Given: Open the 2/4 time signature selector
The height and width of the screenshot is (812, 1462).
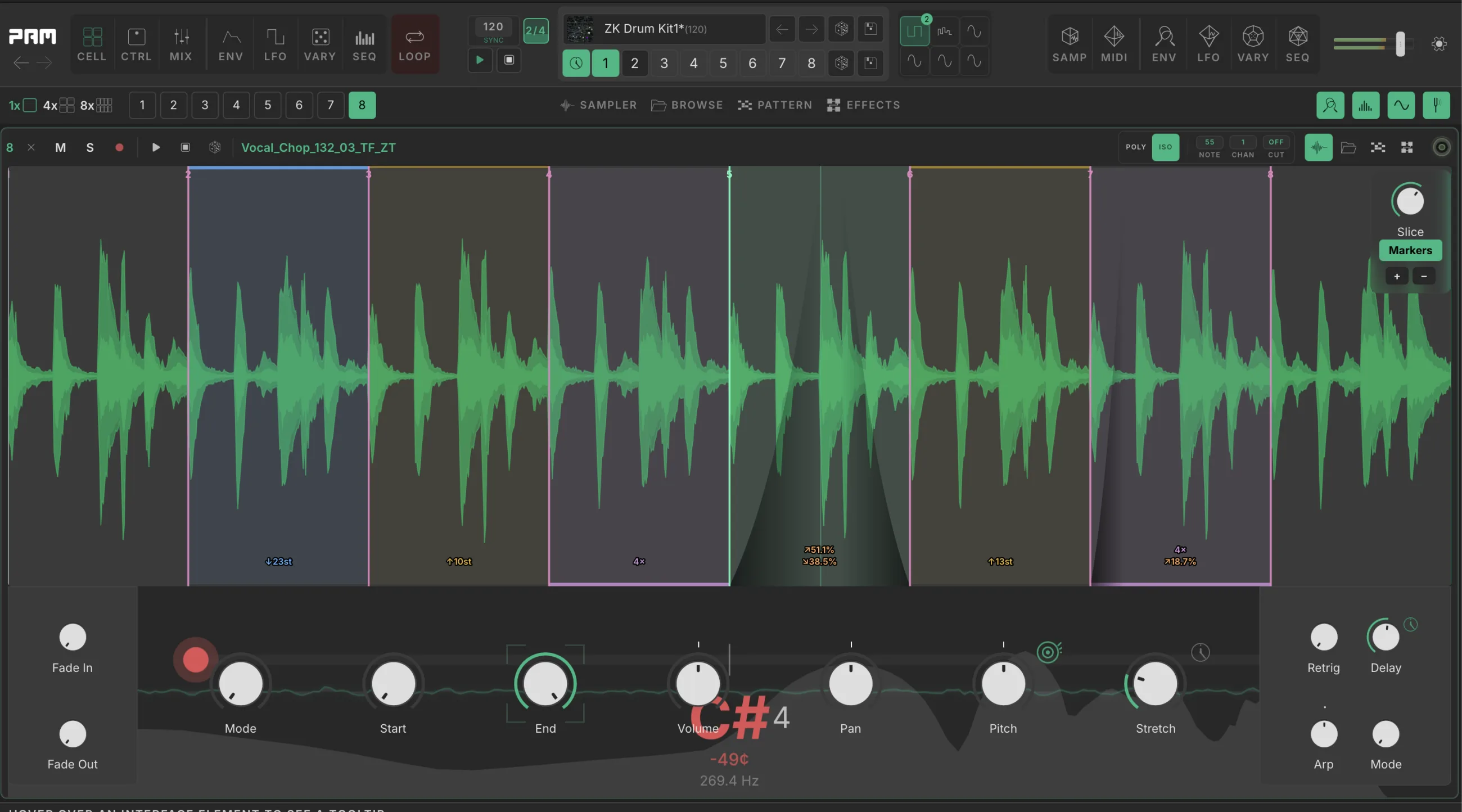Looking at the screenshot, I should (x=535, y=30).
